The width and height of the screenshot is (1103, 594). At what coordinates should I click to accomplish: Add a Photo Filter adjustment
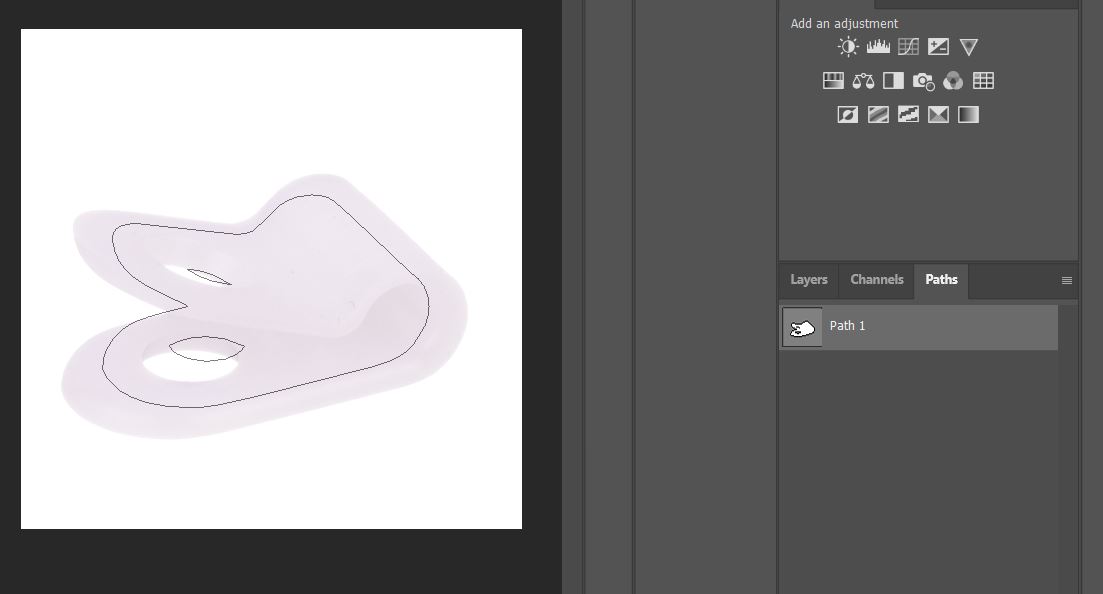point(923,81)
